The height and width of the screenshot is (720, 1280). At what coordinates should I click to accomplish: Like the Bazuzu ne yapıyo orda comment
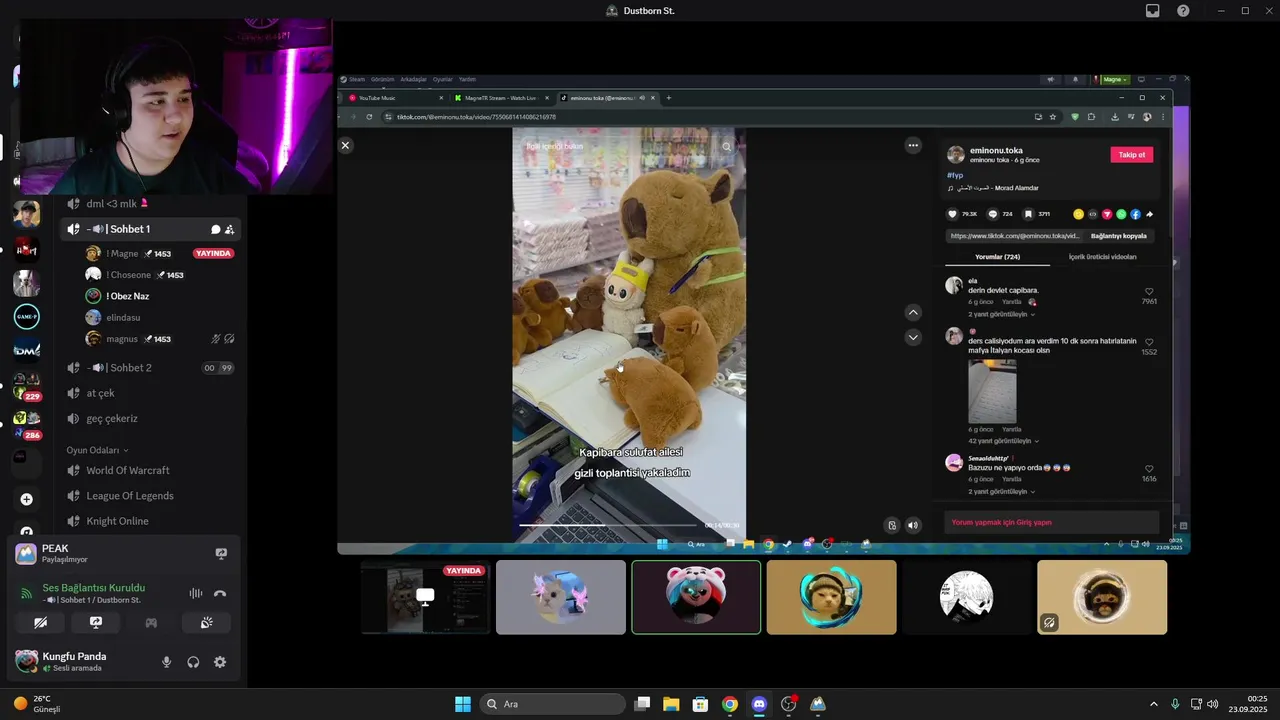click(1149, 469)
